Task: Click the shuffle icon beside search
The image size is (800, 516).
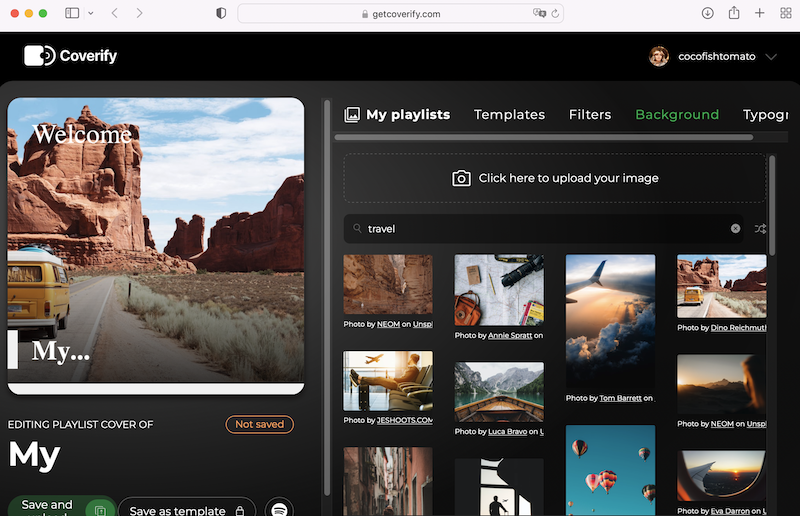Action: 761,229
